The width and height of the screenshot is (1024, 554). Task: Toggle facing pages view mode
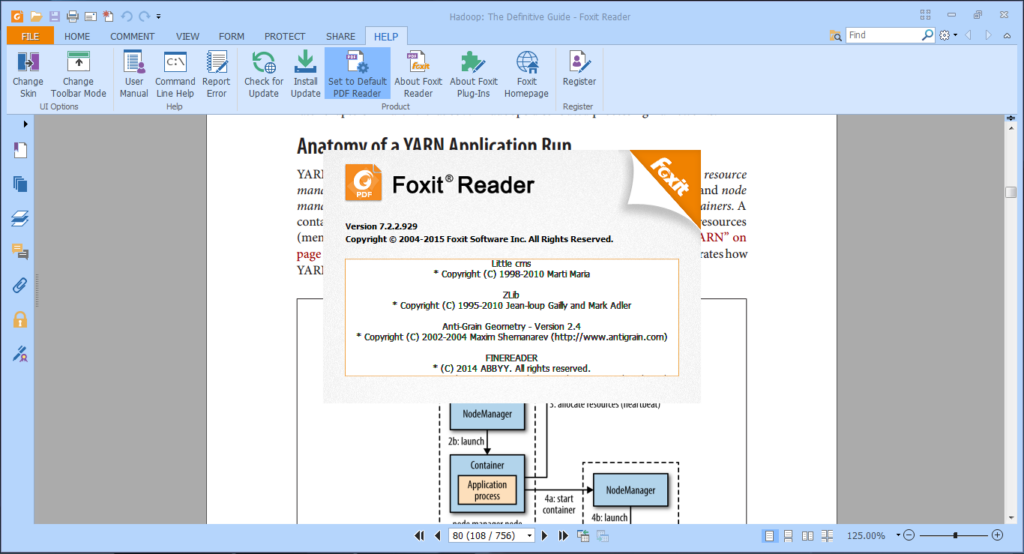click(x=808, y=536)
